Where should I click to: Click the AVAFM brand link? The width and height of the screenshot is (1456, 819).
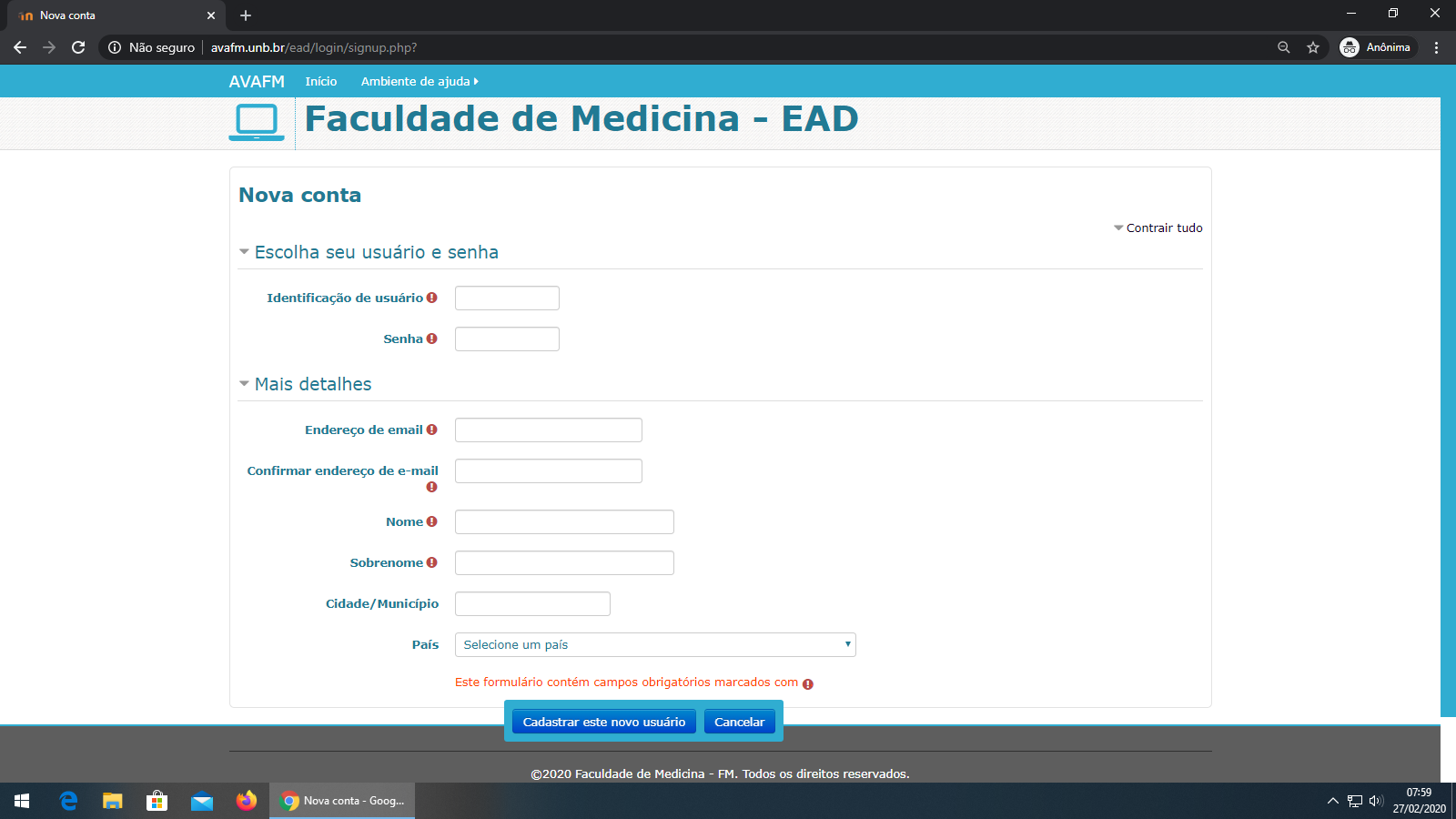pos(257,81)
